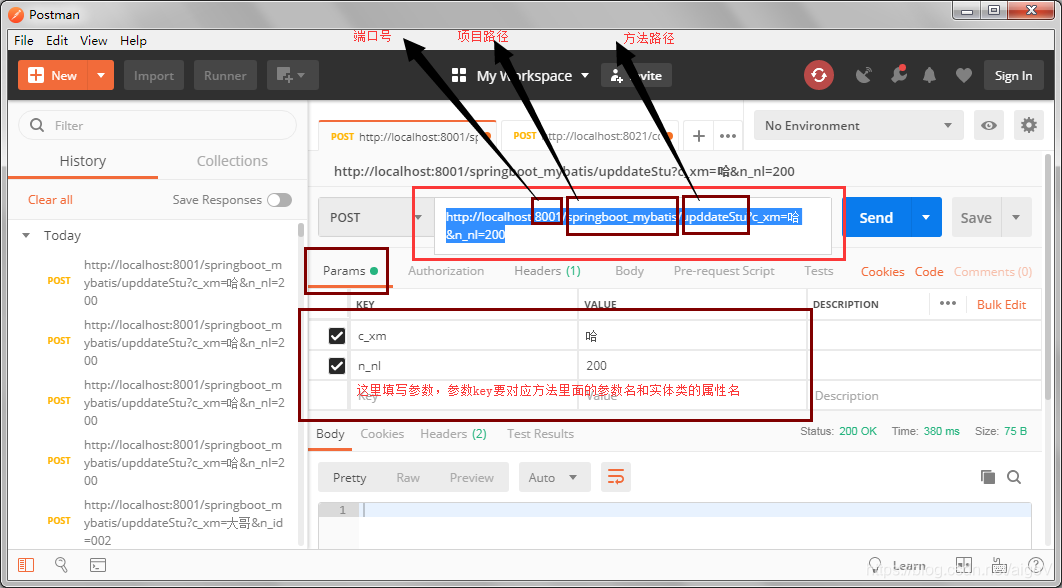This screenshot has height=588, width=1062.
Task: Open the Authorization tab
Action: point(446,271)
